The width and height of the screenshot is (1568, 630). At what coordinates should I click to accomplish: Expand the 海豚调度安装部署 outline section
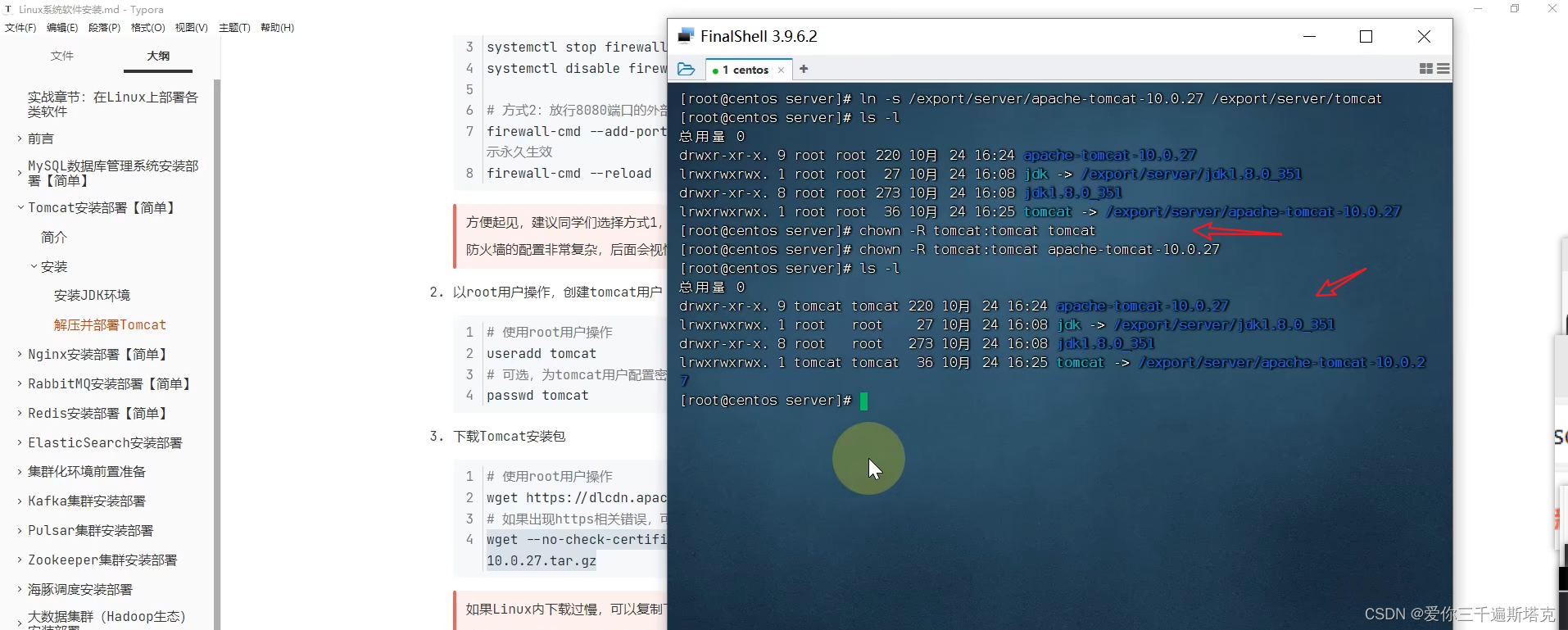(x=20, y=590)
